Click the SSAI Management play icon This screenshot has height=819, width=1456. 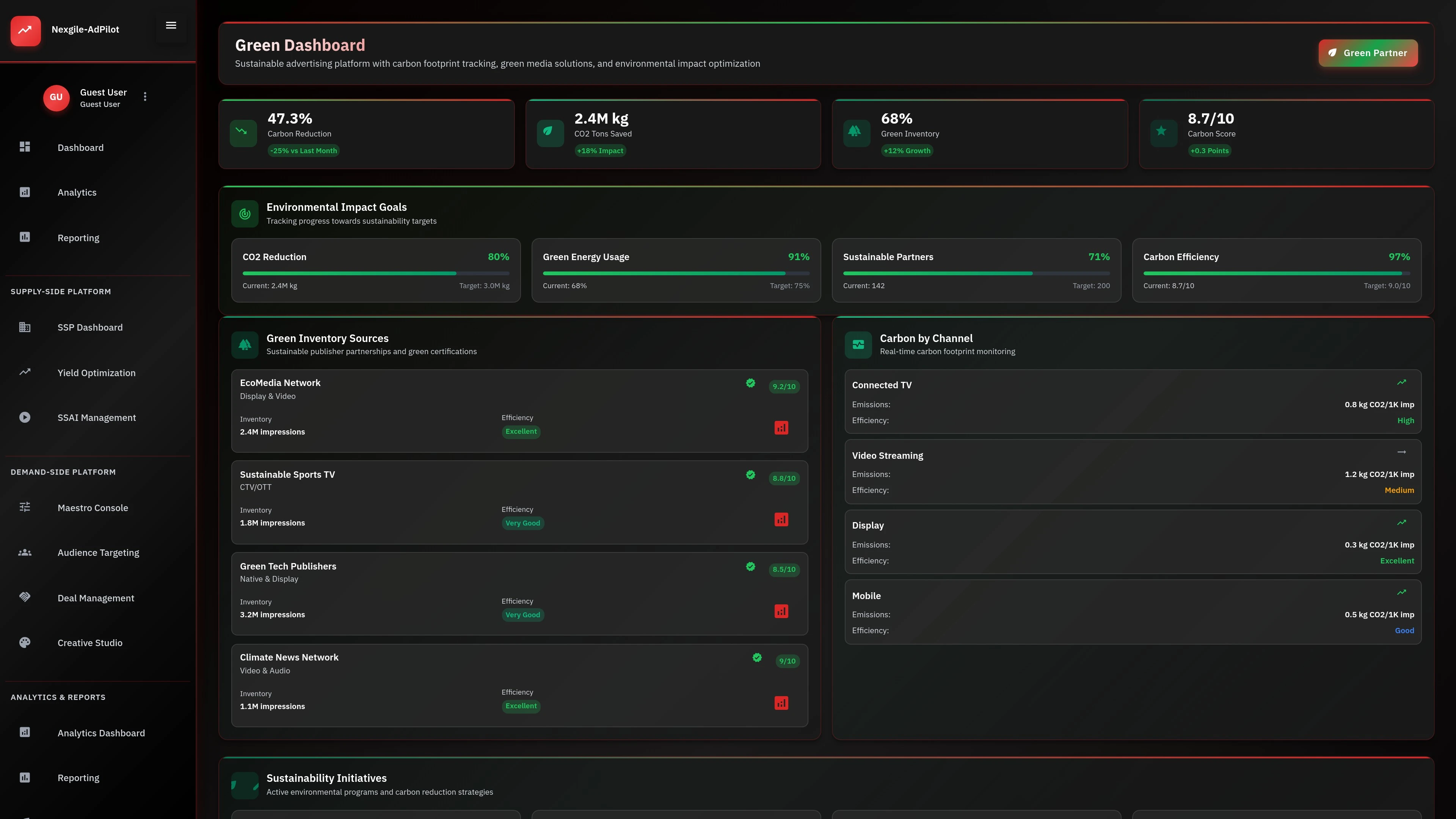coord(25,417)
